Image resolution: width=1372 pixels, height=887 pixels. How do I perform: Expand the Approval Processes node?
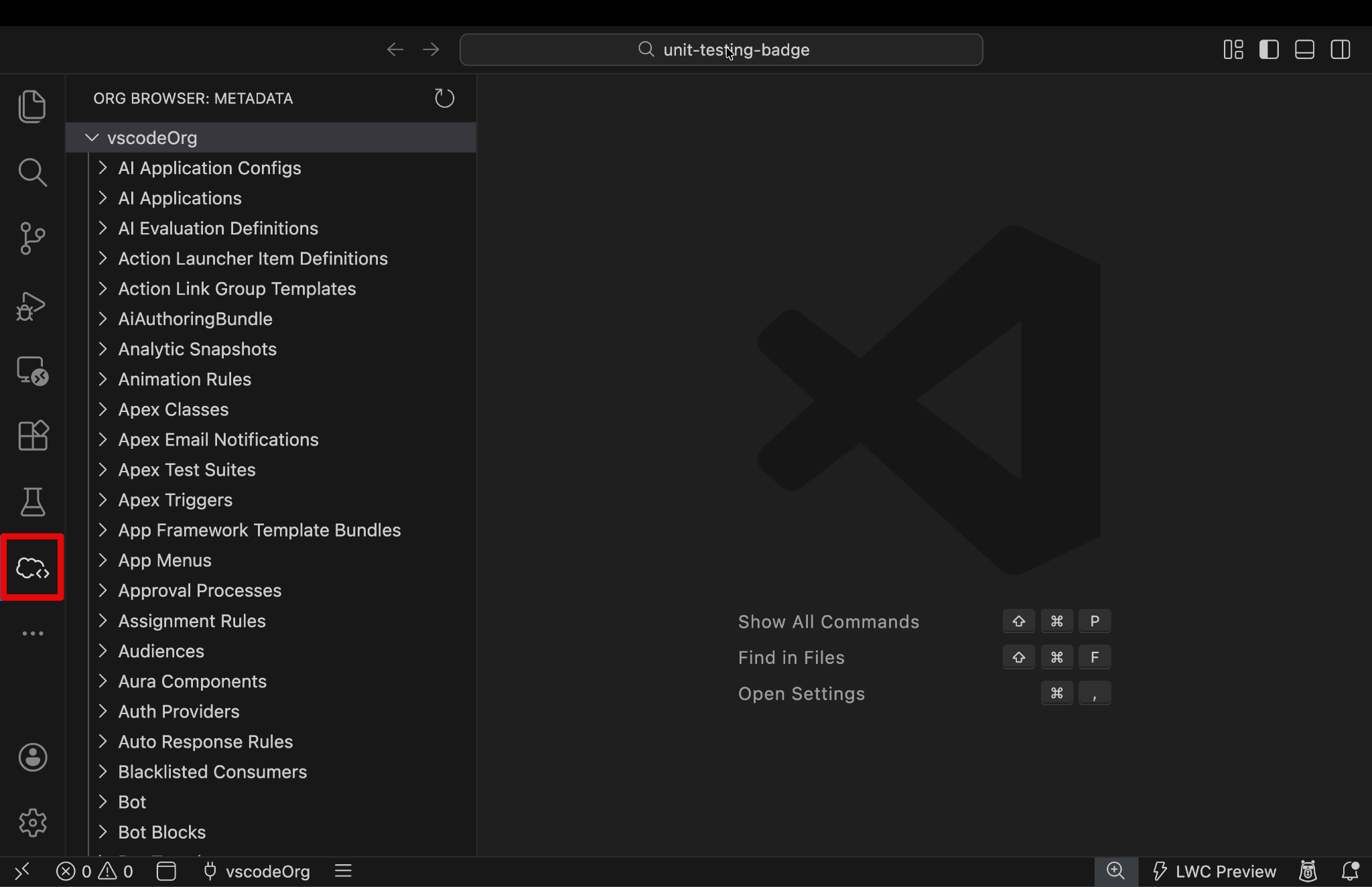point(102,590)
